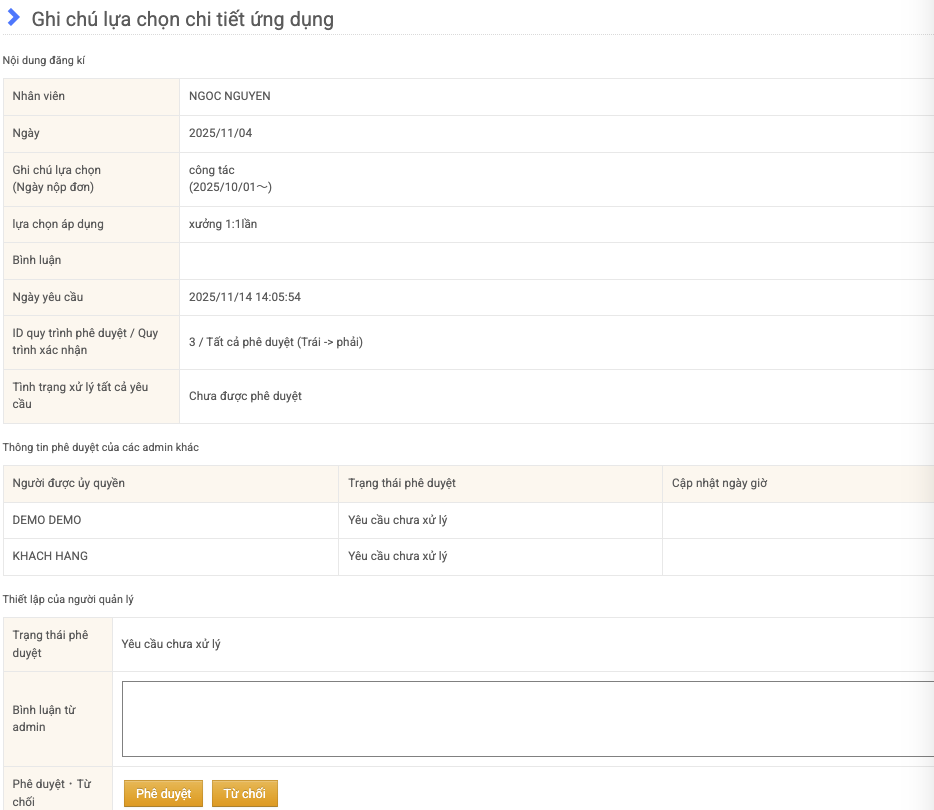The height and width of the screenshot is (810, 934).
Task: Select the DEMO DEMO approver row
Action: 47,520
